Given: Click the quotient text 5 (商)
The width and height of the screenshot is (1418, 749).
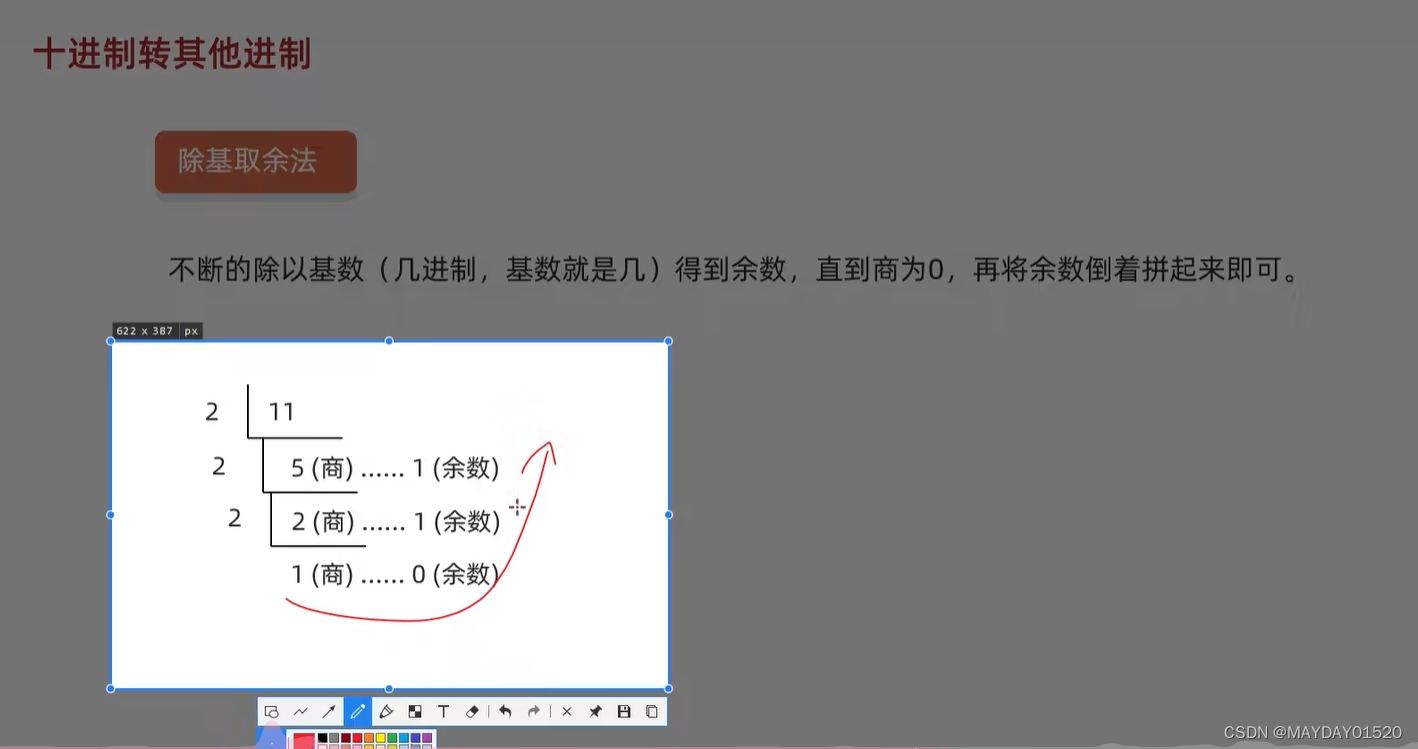Looking at the screenshot, I should pyautogui.click(x=323, y=467).
